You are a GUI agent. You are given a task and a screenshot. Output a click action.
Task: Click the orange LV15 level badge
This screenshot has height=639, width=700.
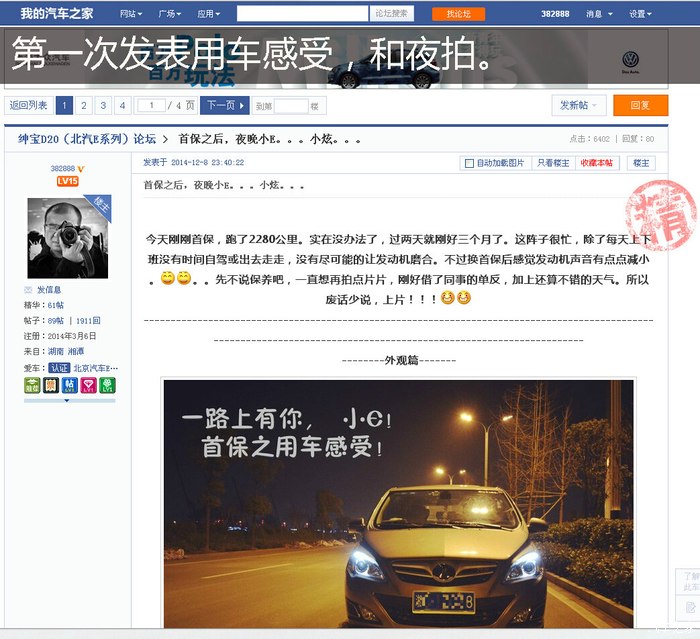[x=67, y=181]
